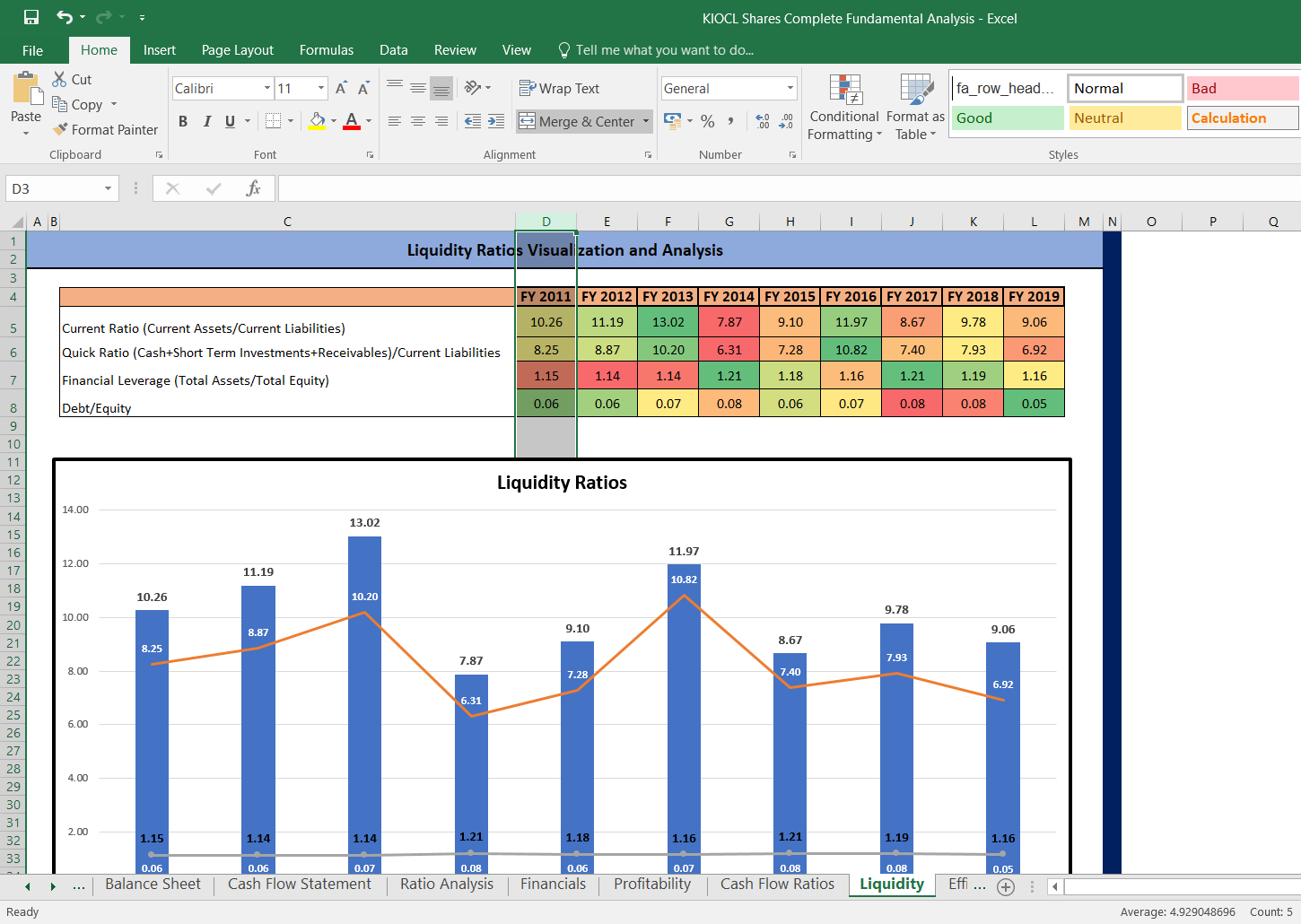Expand the borders dropdown arrow
Screen dimensions: 1301x924
pyautogui.click(x=291, y=121)
